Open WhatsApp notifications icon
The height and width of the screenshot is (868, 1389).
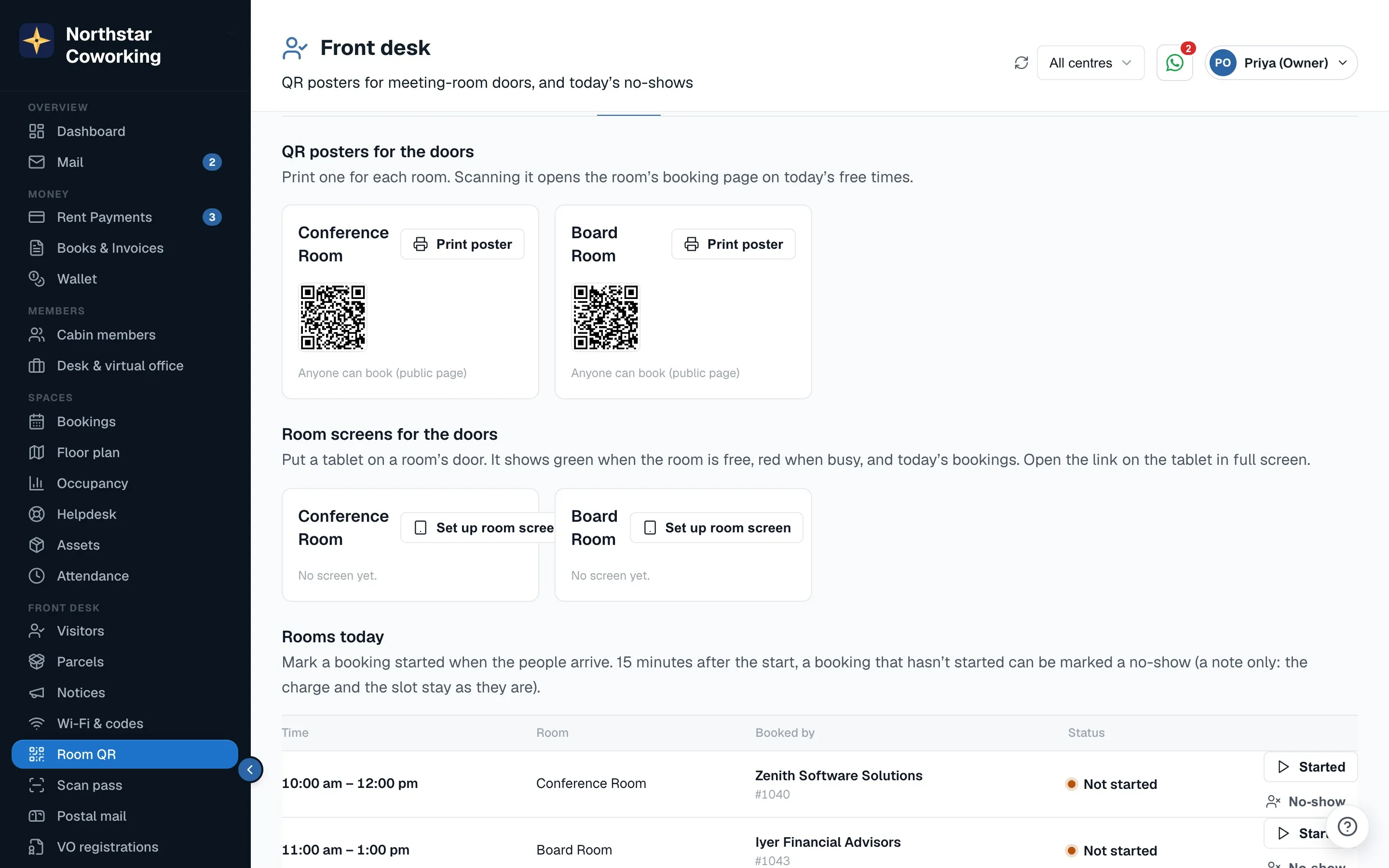[x=1174, y=63]
